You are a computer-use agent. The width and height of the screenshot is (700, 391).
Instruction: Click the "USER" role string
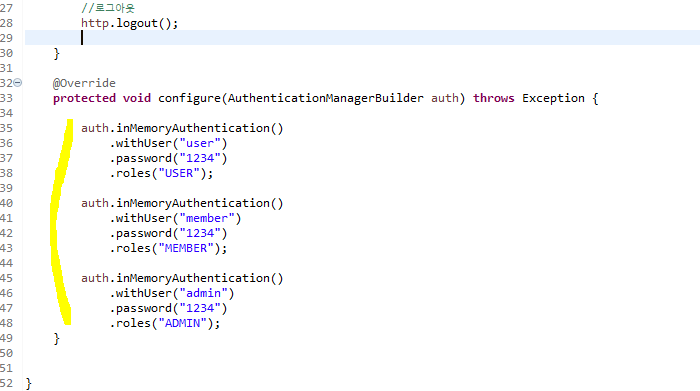point(179,173)
